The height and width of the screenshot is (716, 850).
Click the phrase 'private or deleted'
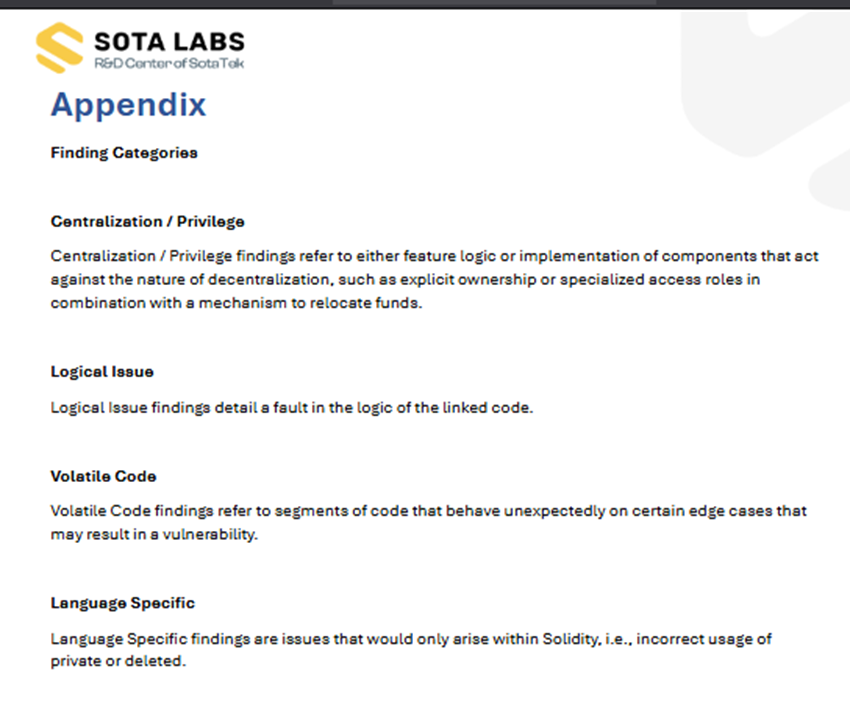118,661
